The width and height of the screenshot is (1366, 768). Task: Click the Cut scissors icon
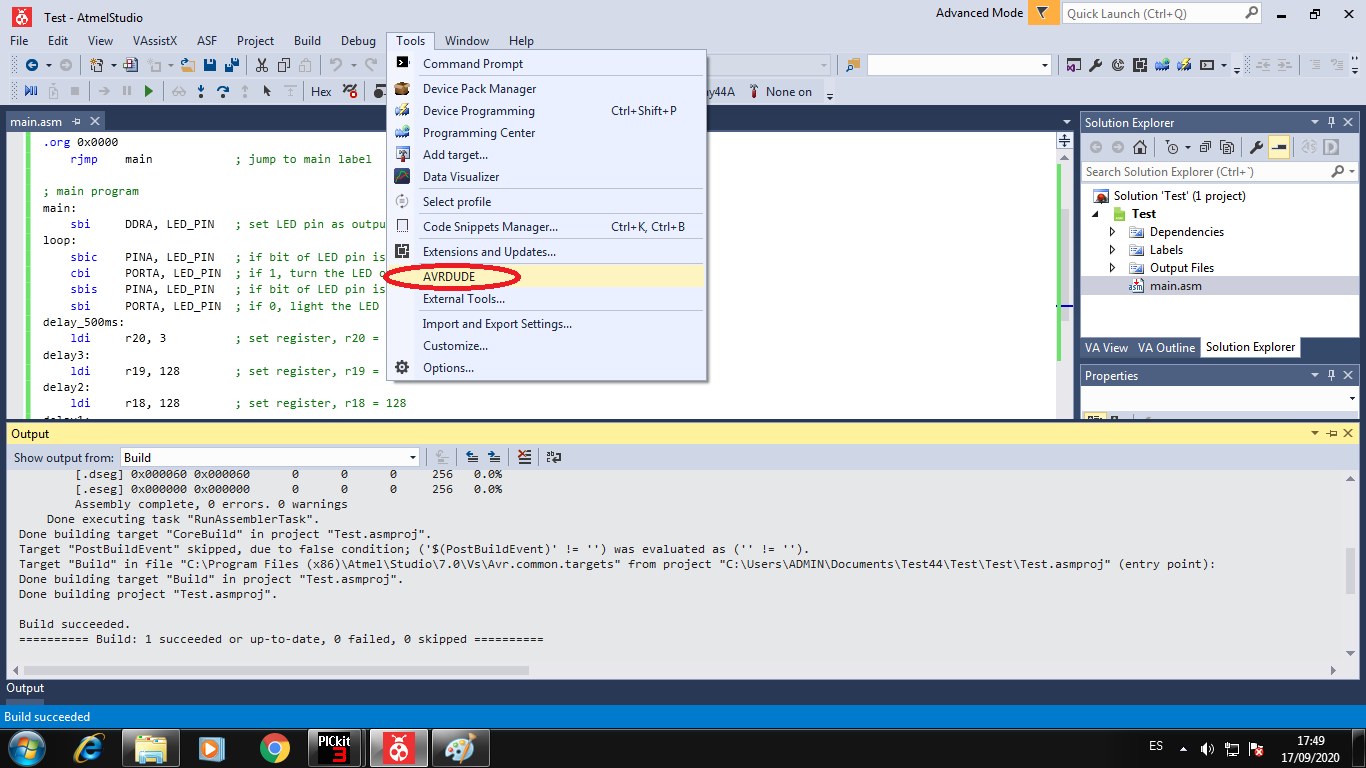tap(261, 65)
